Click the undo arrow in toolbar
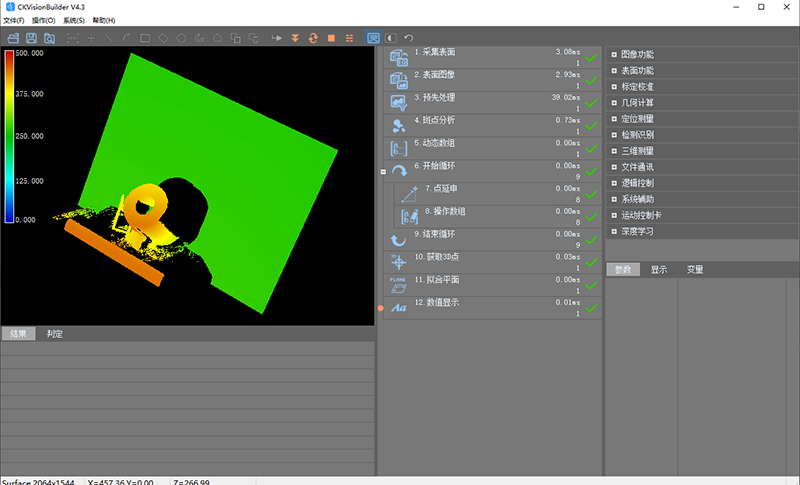800x485 pixels. [x=409, y=38]
